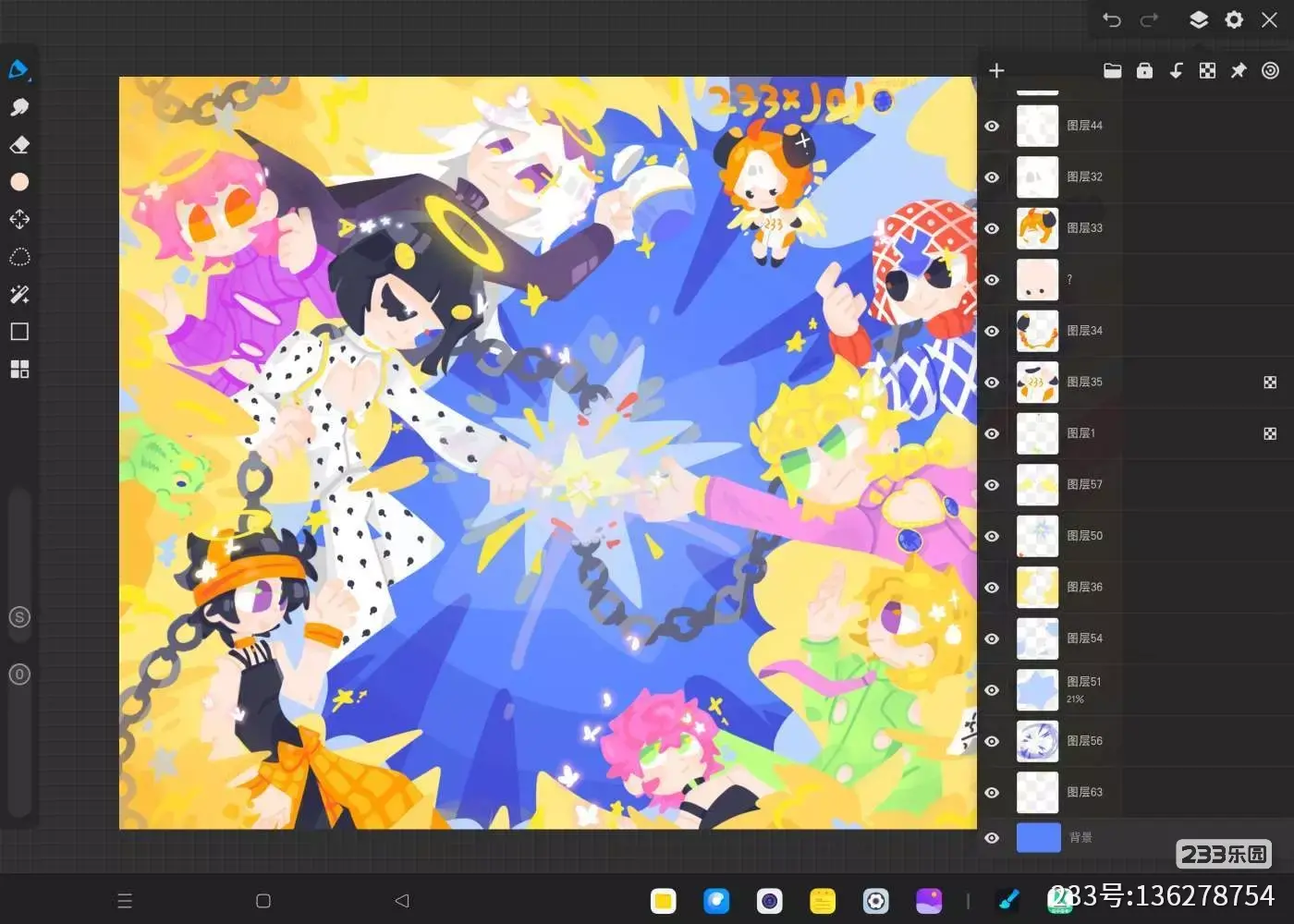The width and height of the screenshot is (1294, 924).
Task: Select the layer name 图层63
Action: tap(1084, 792)
